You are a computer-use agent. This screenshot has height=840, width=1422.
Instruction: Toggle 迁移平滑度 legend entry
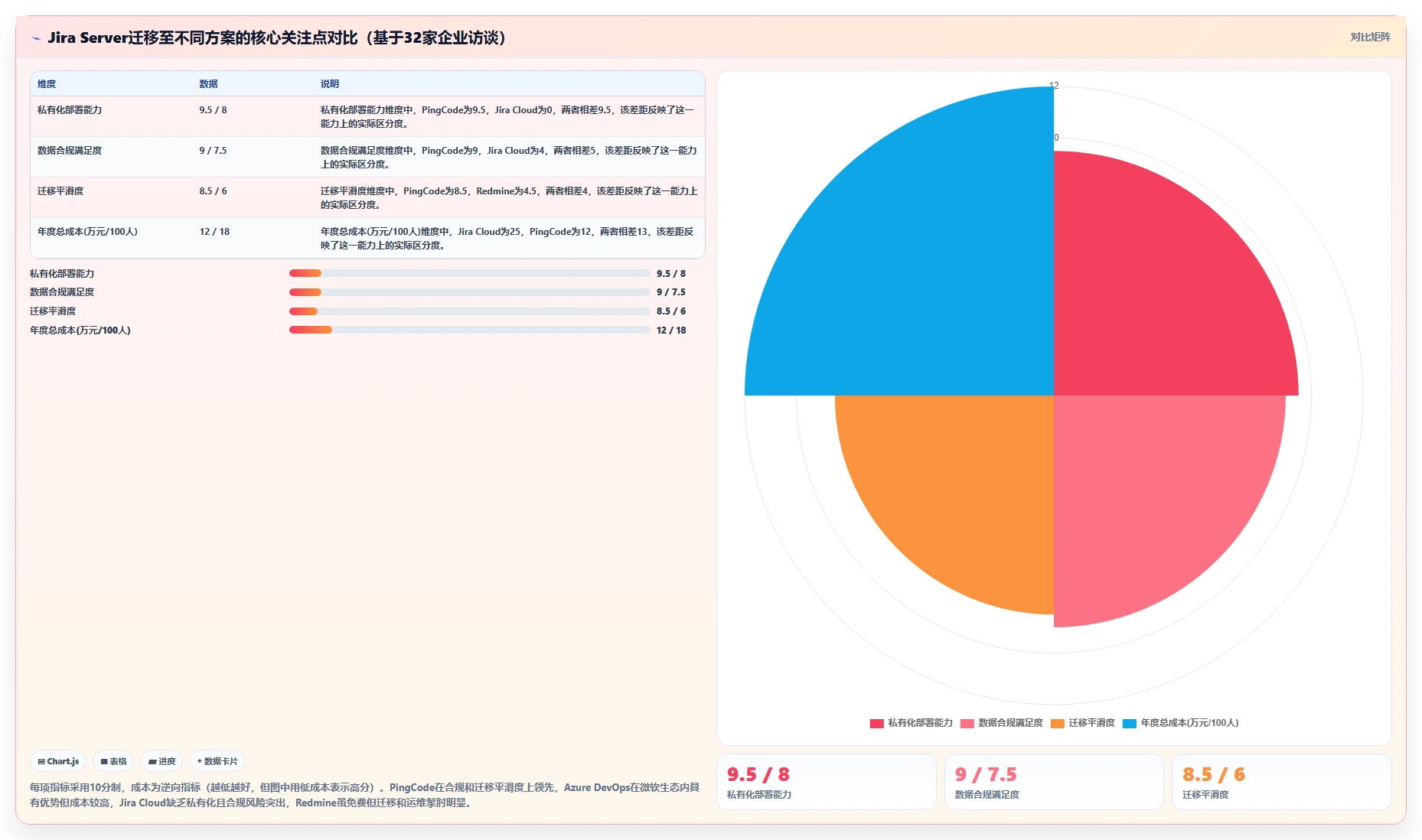1082,723
